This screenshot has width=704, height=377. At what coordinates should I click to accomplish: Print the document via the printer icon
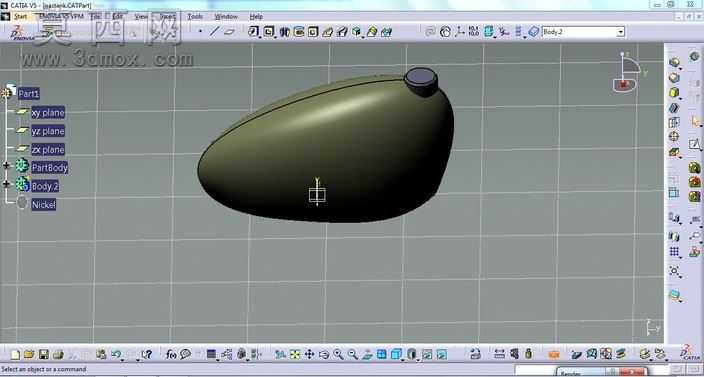(x=58, y=355)
